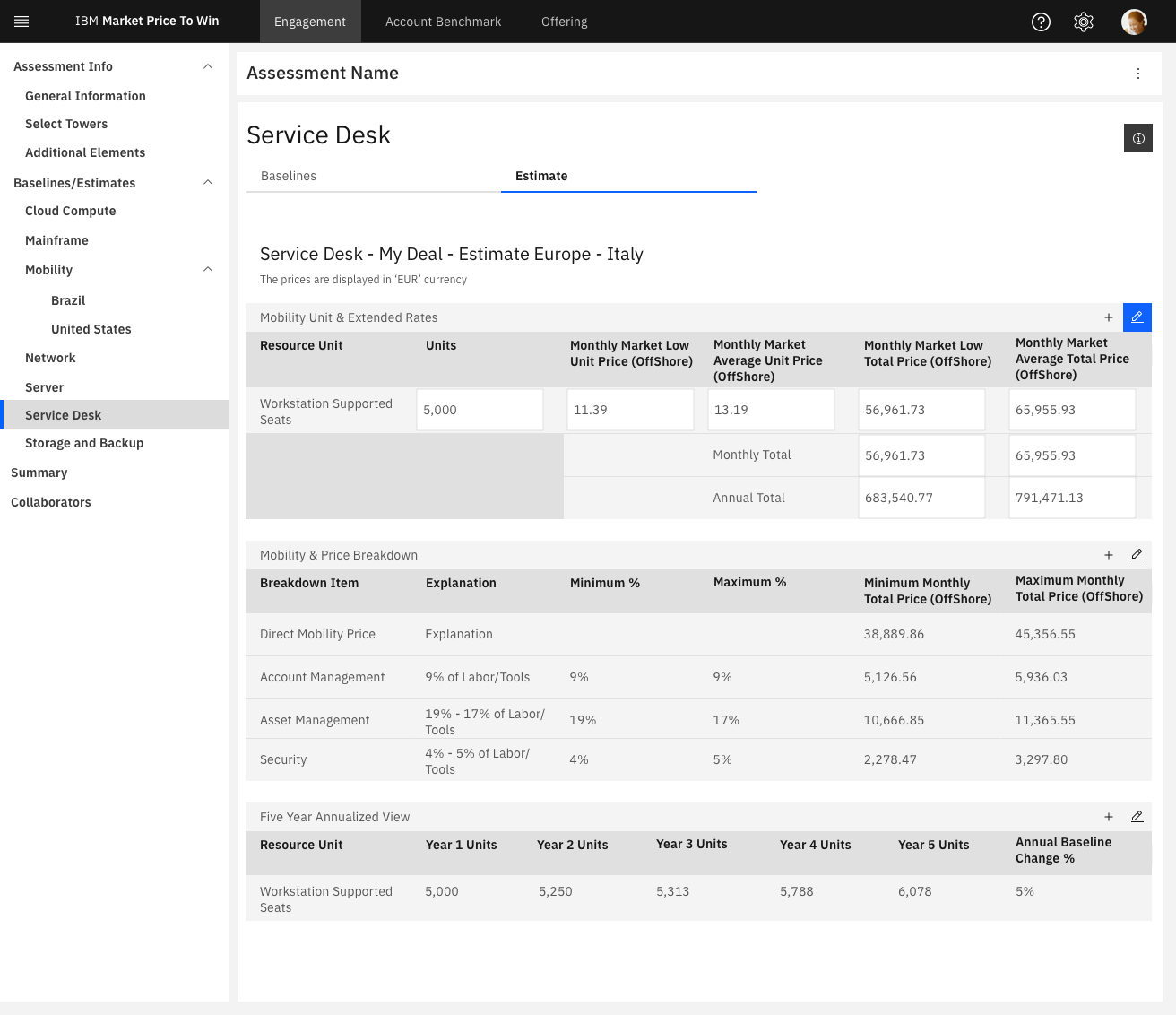Open Assessment Name overflow menu
This screenshot has width=1176, height=1015.
1138,74
